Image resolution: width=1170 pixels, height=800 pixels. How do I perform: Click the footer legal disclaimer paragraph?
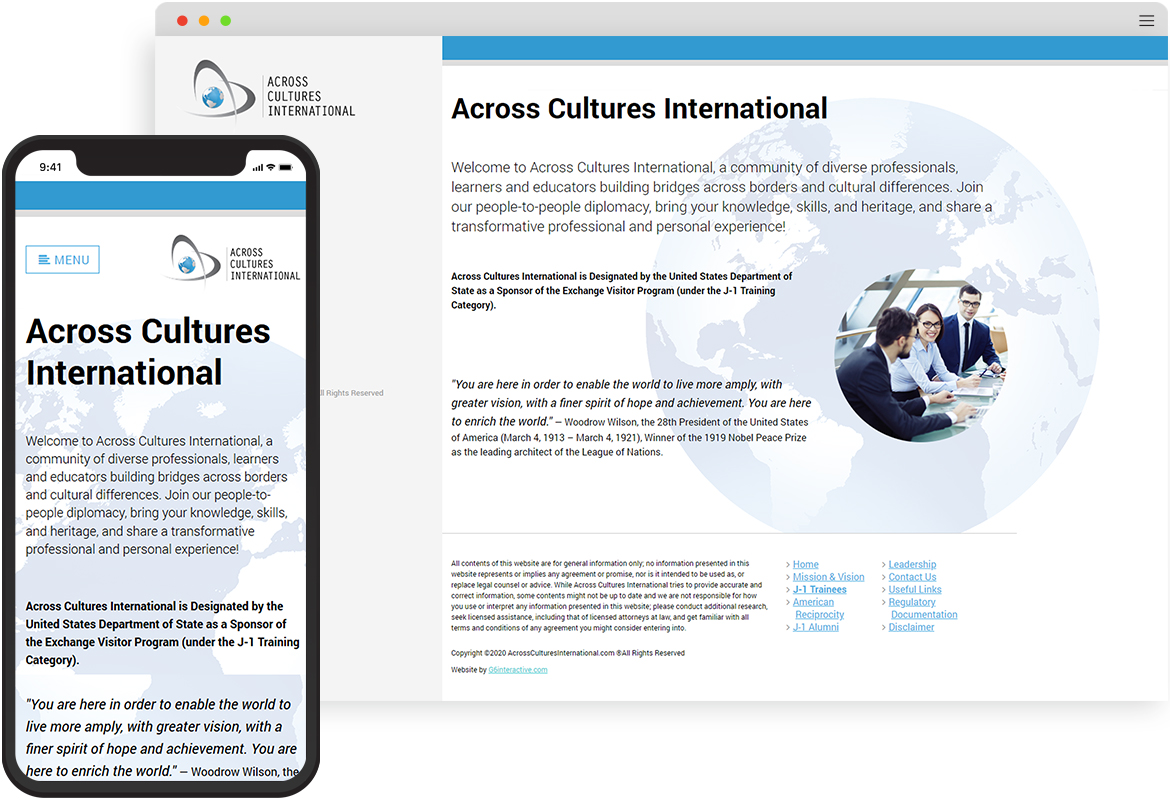click(609, 596)
